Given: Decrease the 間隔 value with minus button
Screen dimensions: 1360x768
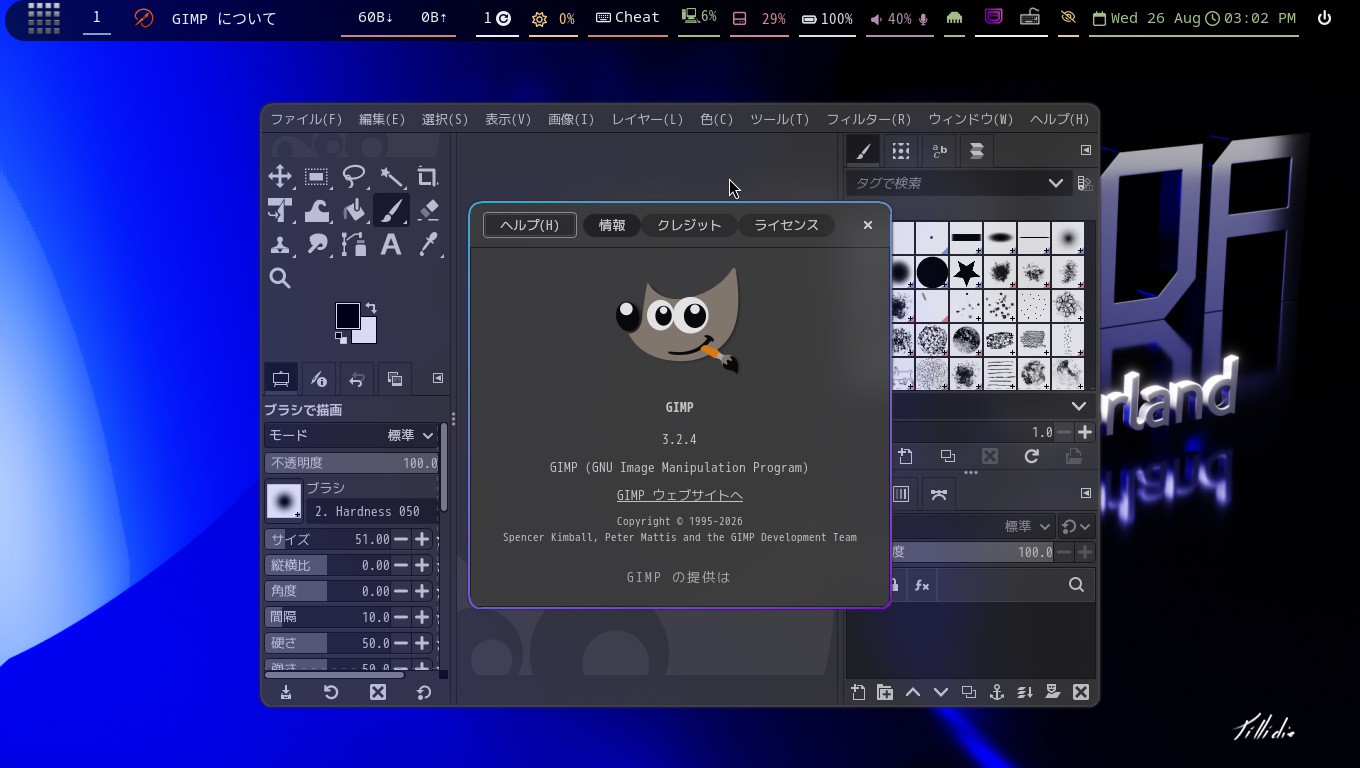Looking at the screenshot, I should 401,617.
